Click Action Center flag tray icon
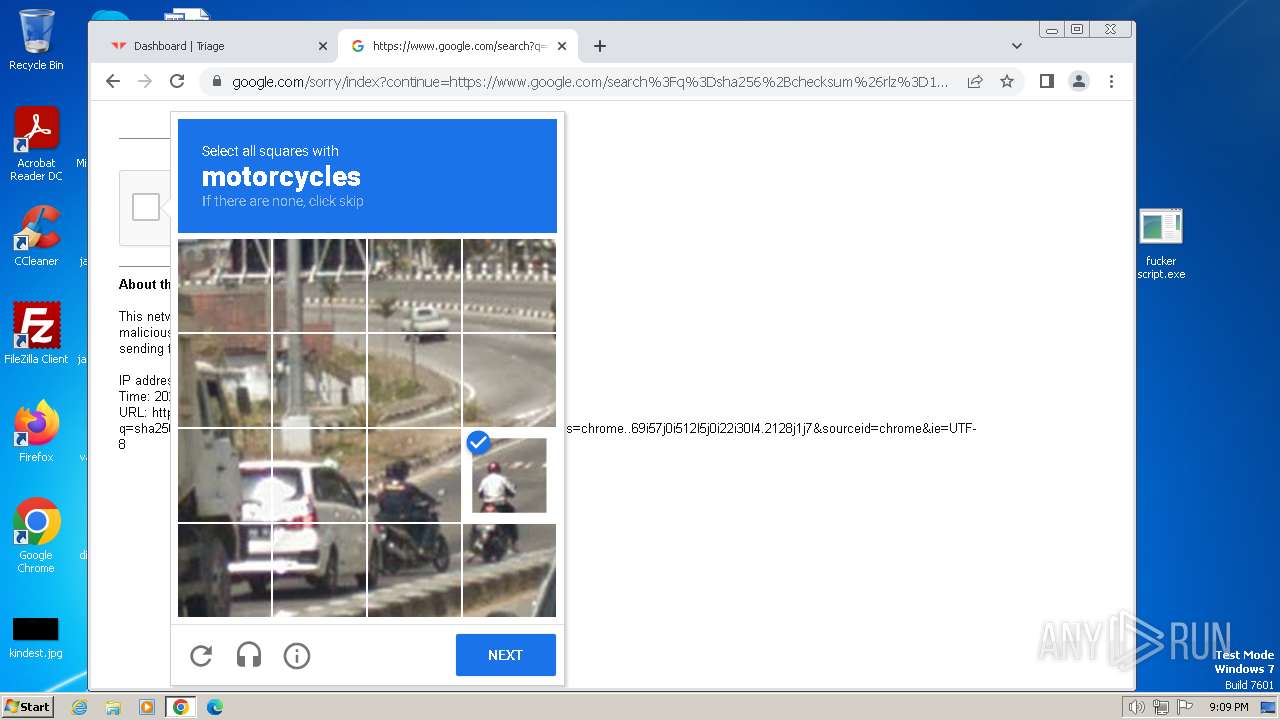The height and width of the screenshot is (720, 1280). [1185, 707]
